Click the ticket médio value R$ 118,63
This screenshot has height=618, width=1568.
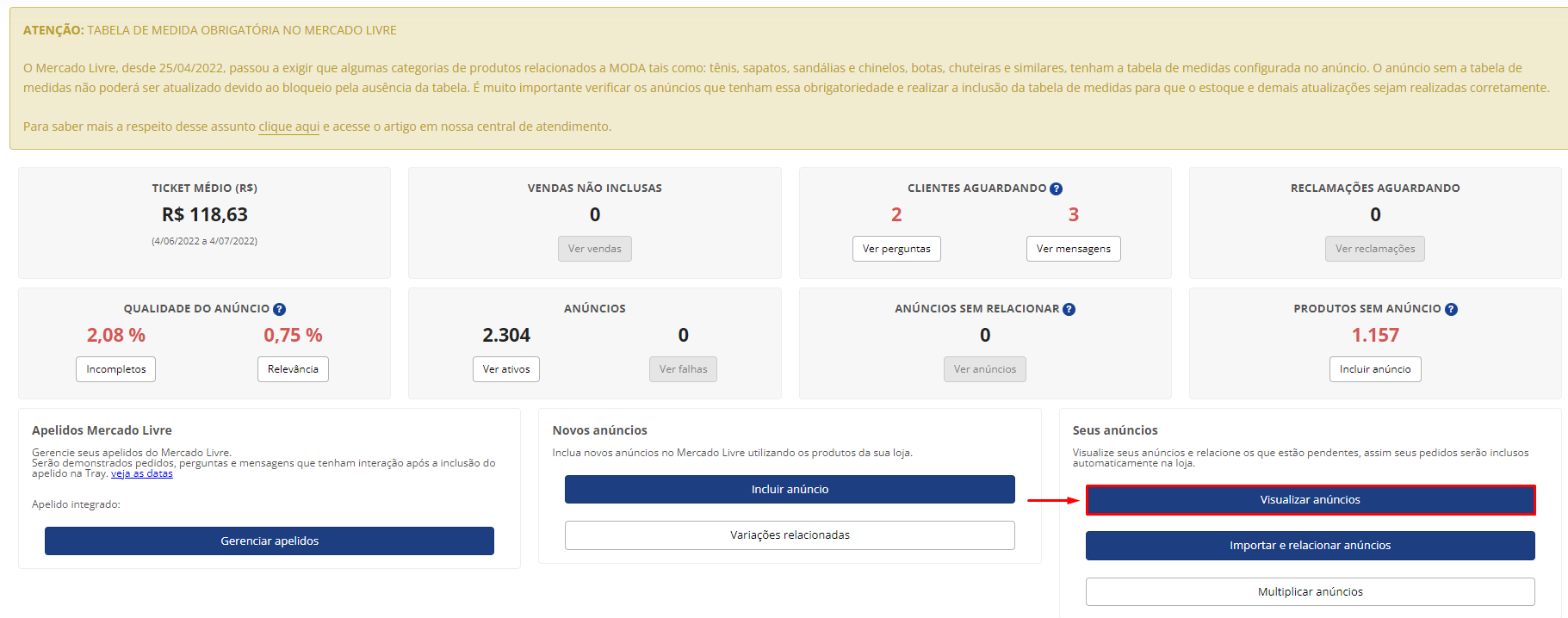[x=205, y=214]
